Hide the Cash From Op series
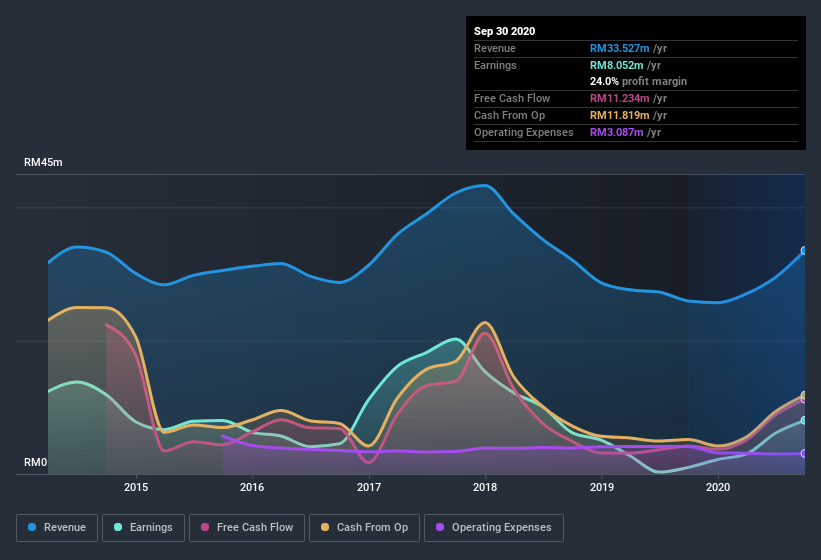 pyautogui.click(x=364, y=528)
